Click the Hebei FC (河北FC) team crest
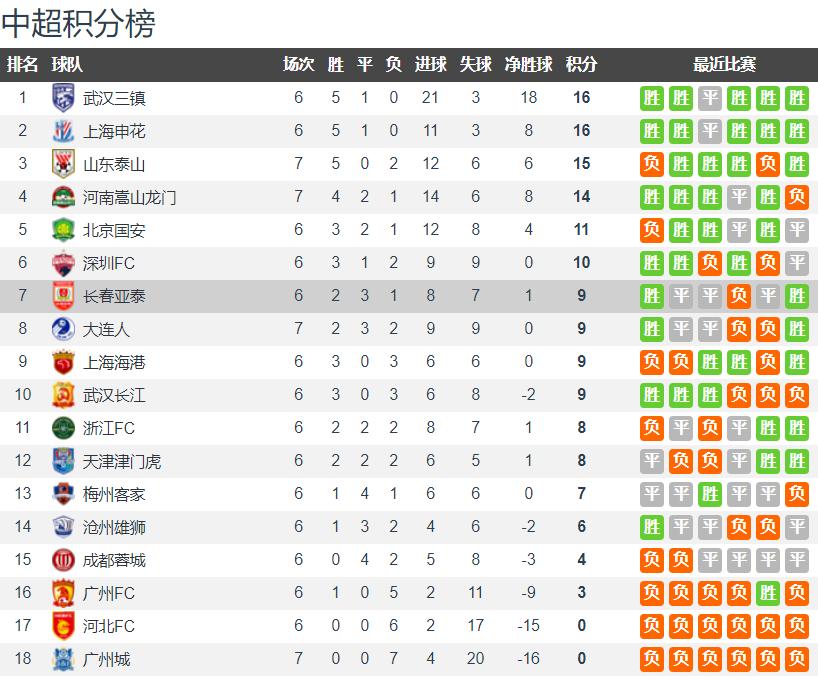Screen dimensions: 818x678 click(63, 626)
